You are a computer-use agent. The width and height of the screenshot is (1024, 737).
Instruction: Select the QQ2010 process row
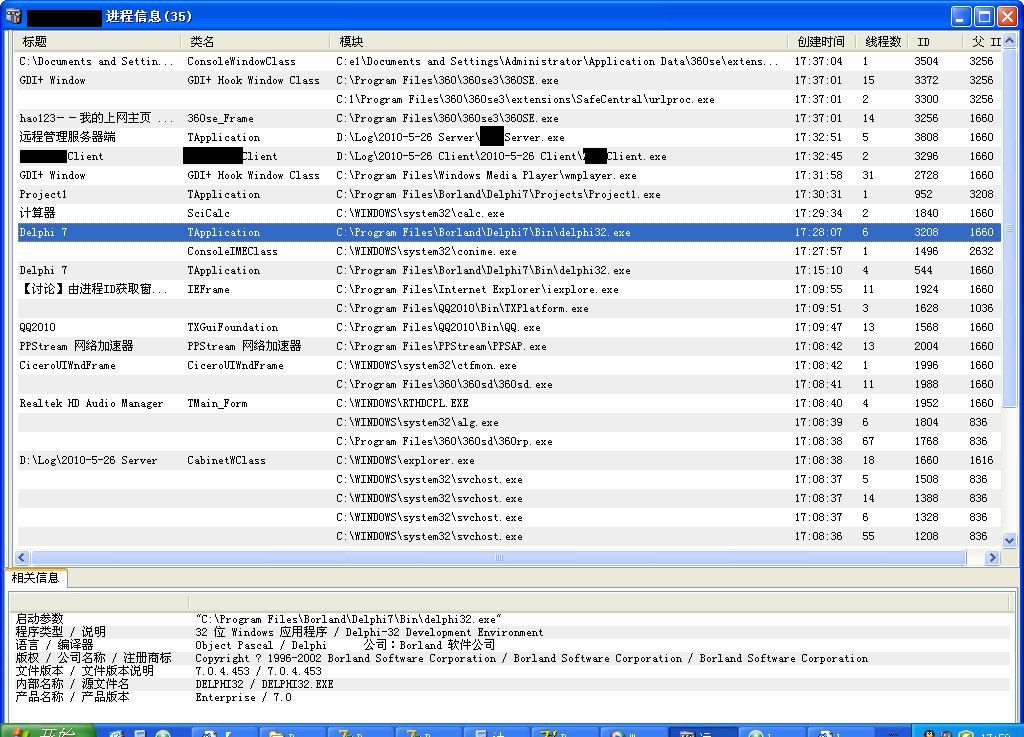(x=509, y=327)
